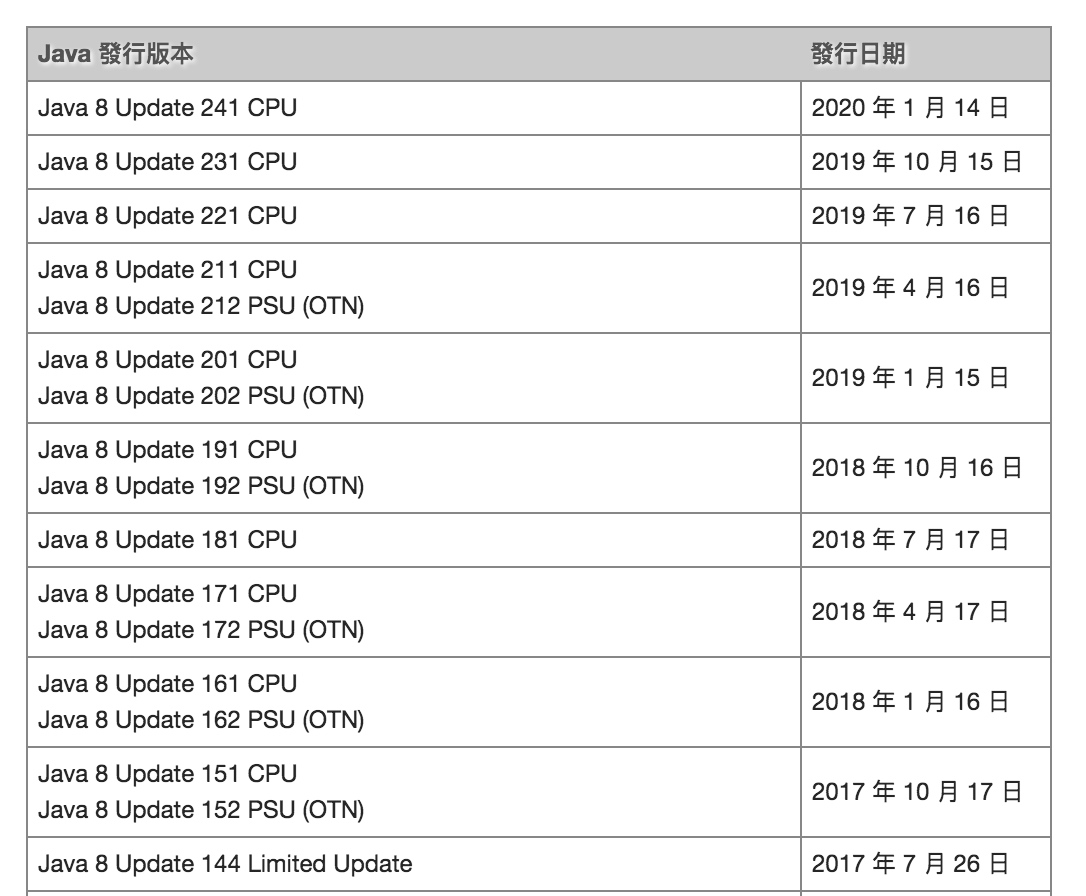
Task: Select Java 8 Update 144 Limited Update
Action: pos(225,864)
